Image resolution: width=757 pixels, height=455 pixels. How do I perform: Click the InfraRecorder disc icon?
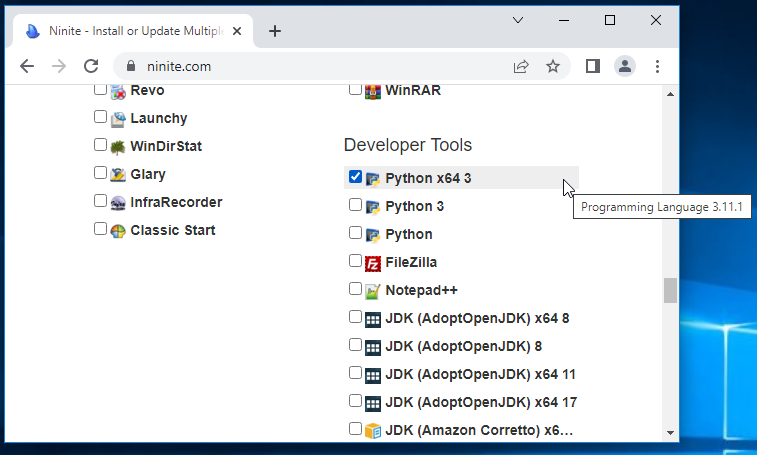coord(118,203)
